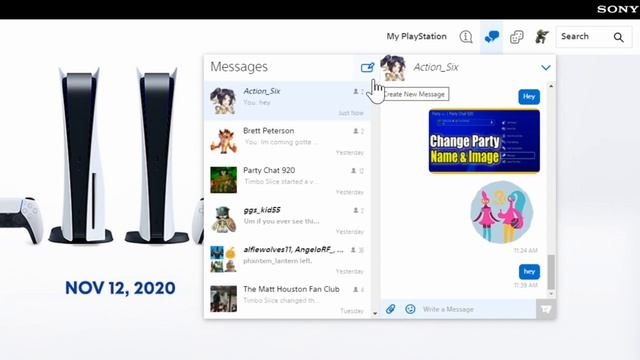The image size is (640, 360).
Task: Open the ggs_kid55 conversation
Action: 287,220
